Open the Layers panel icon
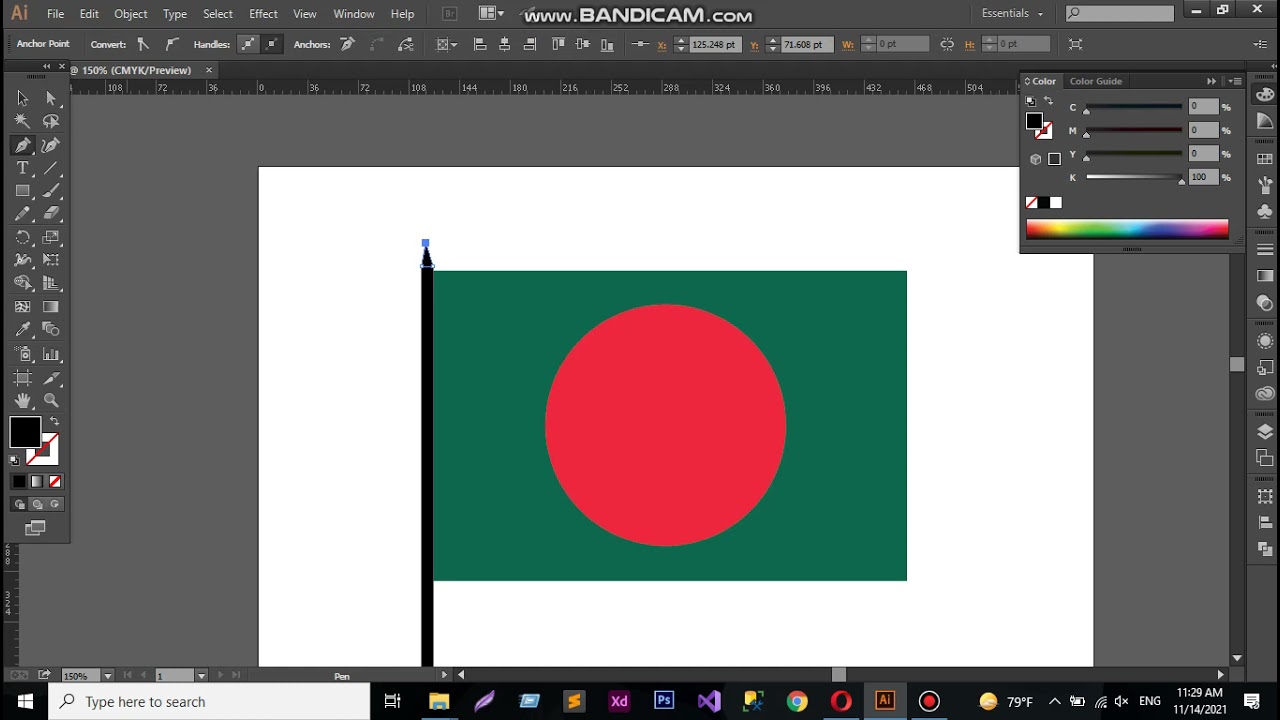Screen dimensions: 1280x720 click(1265, 432)
